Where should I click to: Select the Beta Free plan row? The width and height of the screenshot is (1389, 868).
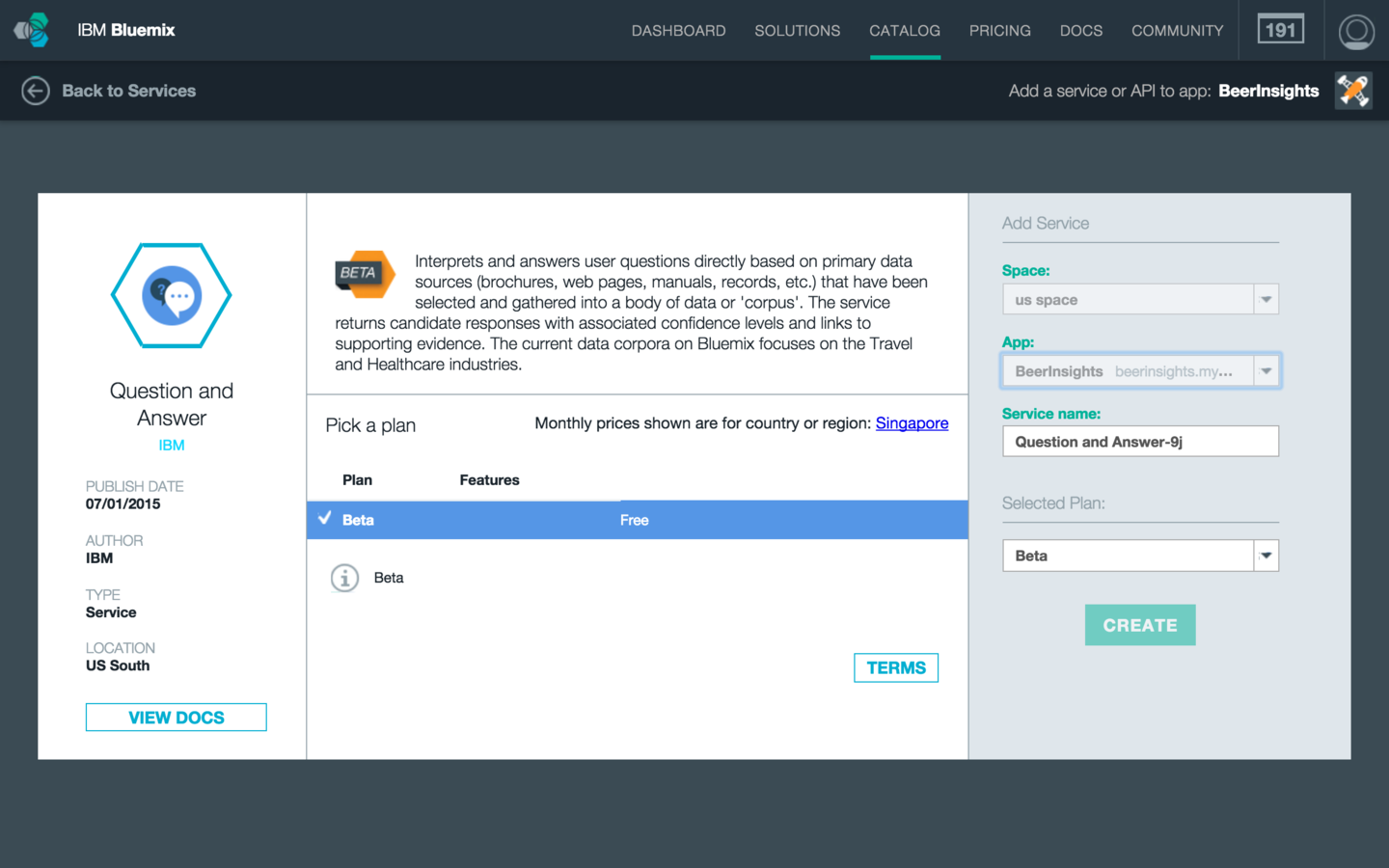tap(637, 520)
